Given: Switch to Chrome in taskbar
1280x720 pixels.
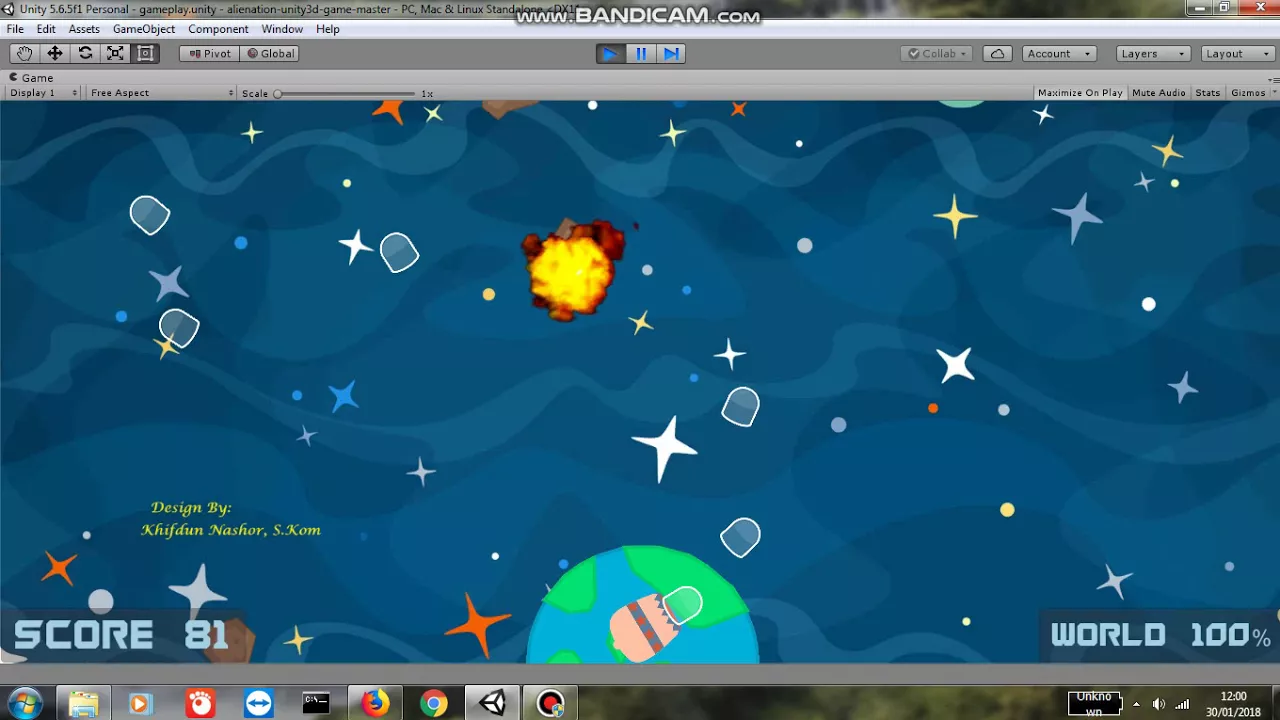Looking at the screenshot, I should tap(433, 703).
